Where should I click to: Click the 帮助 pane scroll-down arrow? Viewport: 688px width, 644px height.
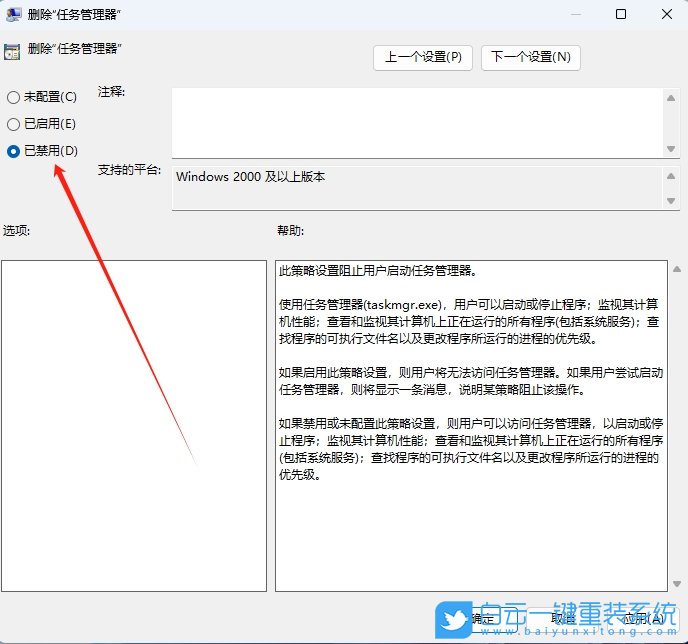[677, 584]
